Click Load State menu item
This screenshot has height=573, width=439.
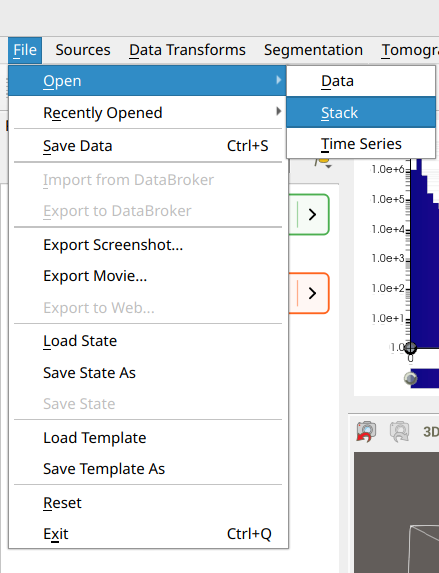147,341
